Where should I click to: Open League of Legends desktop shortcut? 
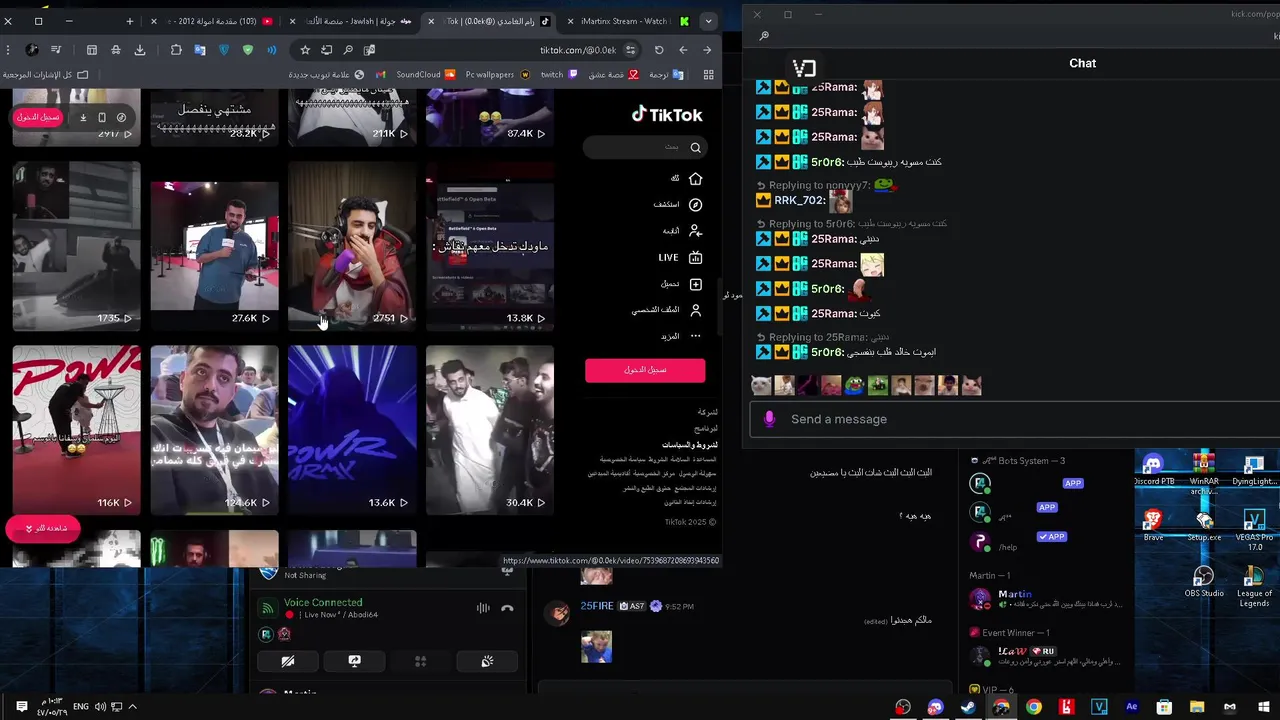pyautogui.click(x=1254, y=586)
